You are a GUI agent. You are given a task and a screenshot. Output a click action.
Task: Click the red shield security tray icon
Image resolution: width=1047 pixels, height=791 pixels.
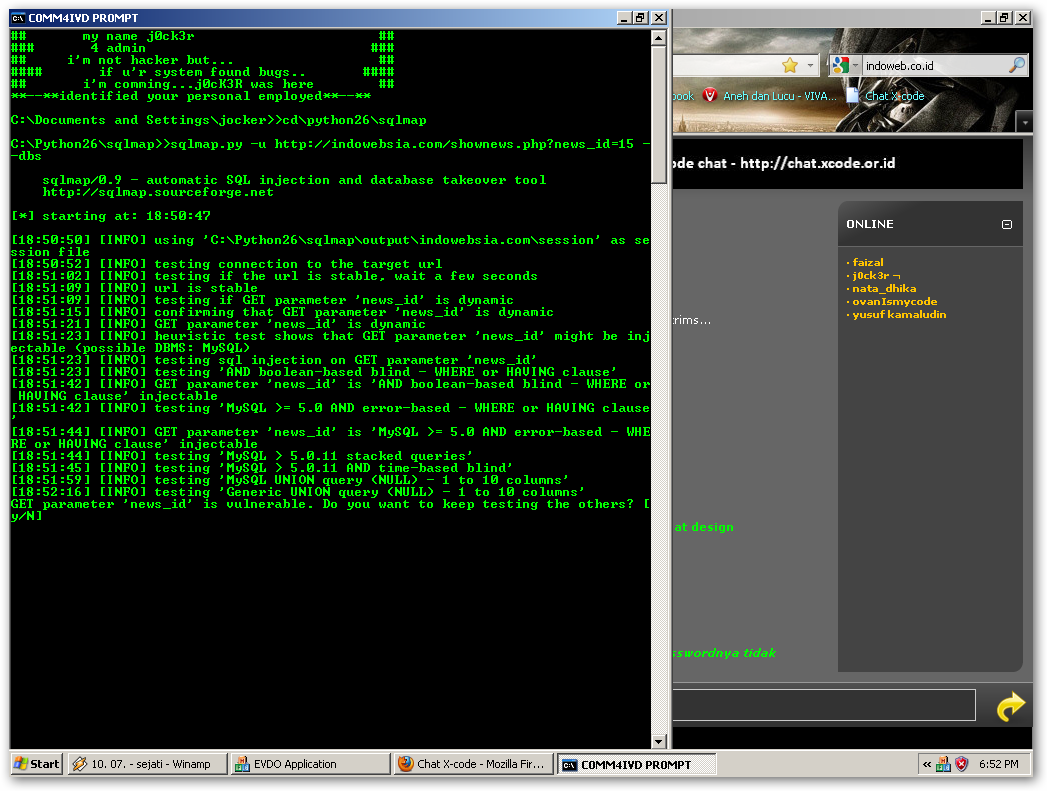pos(962,764)
